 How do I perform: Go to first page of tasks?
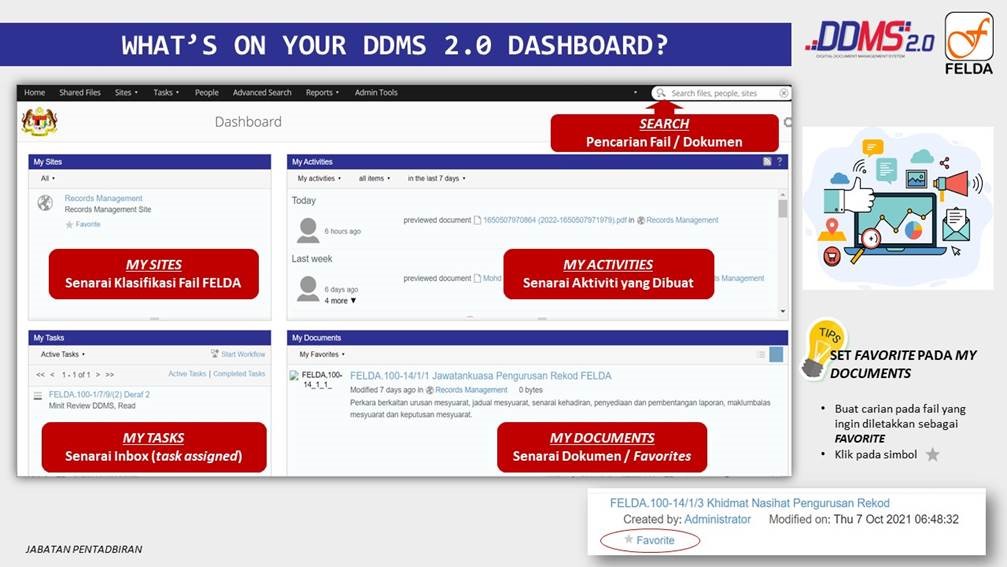40,374
